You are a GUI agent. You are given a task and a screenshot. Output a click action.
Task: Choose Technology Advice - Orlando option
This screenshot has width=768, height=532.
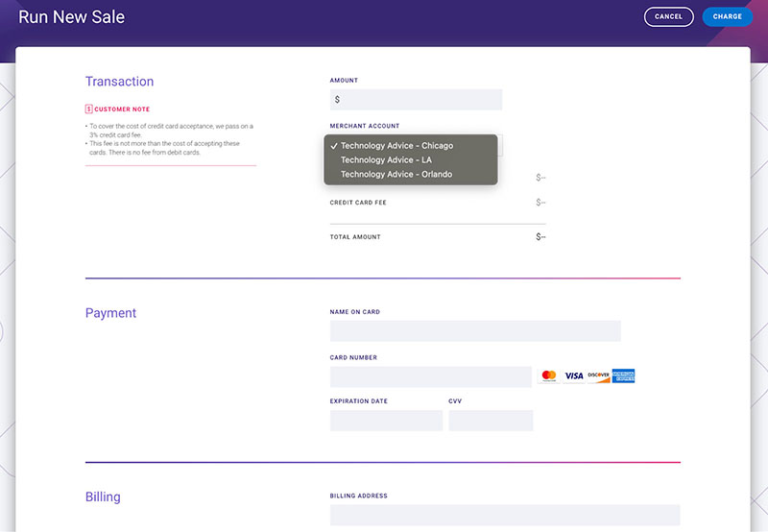[x=410, y=174]
